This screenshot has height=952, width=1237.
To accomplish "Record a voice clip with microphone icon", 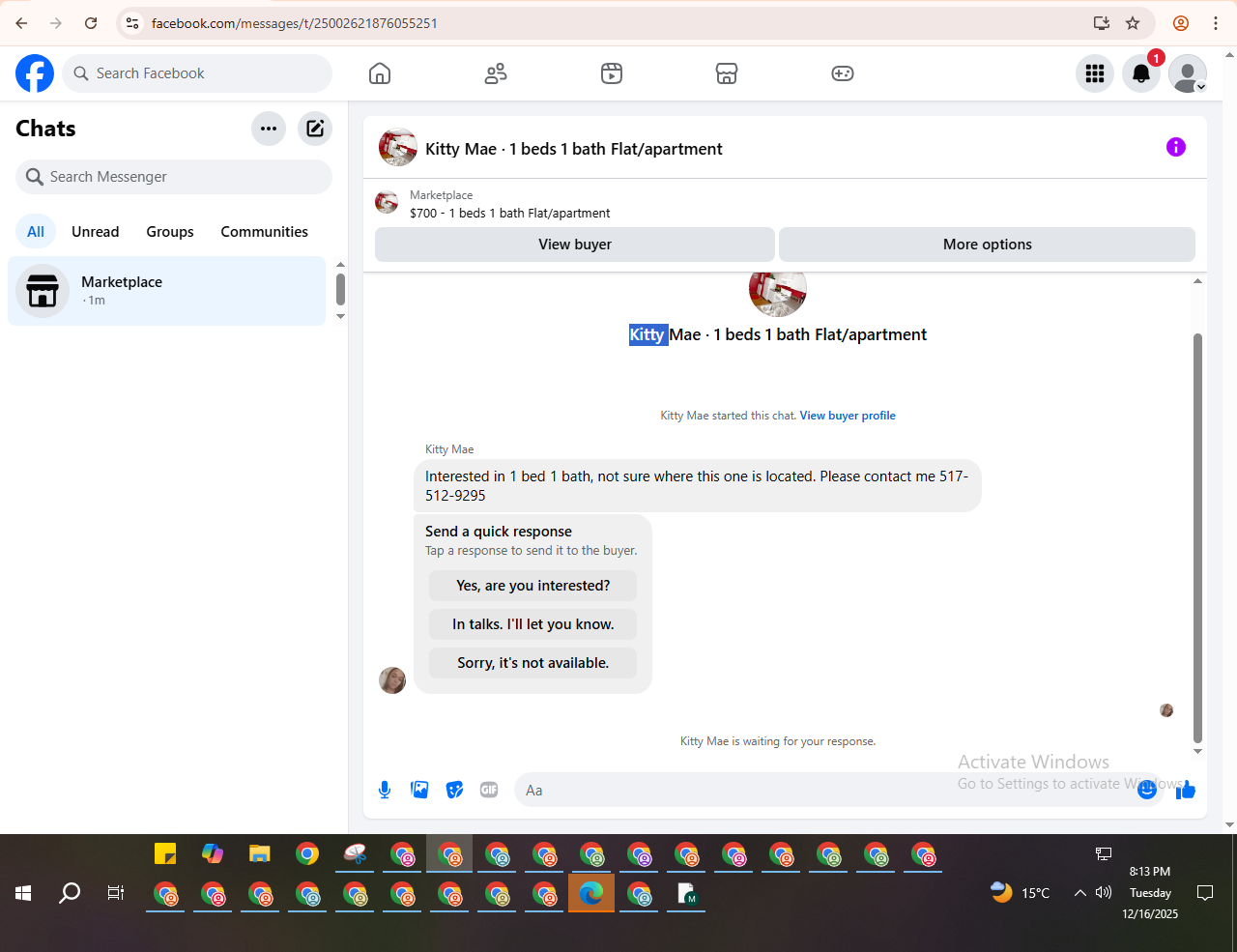I will [385, 790].
